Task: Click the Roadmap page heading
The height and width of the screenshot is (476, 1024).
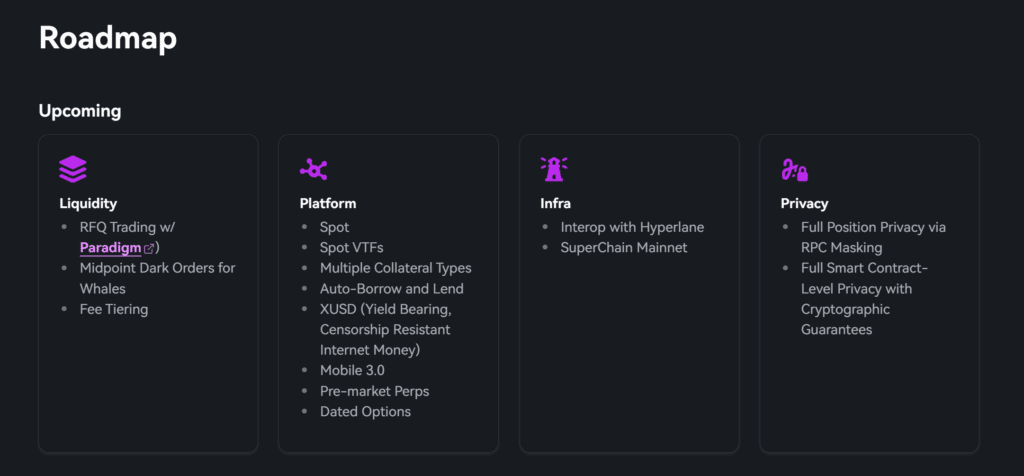Action: click(x=107, y=38)
